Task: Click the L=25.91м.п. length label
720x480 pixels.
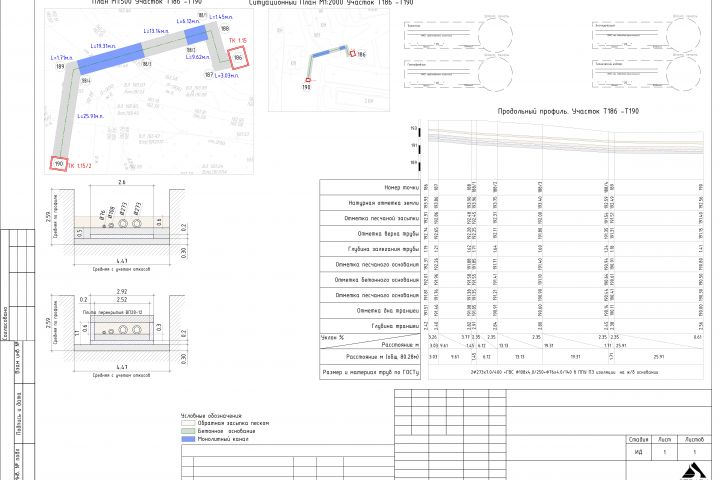Action: tap(90, 116)
